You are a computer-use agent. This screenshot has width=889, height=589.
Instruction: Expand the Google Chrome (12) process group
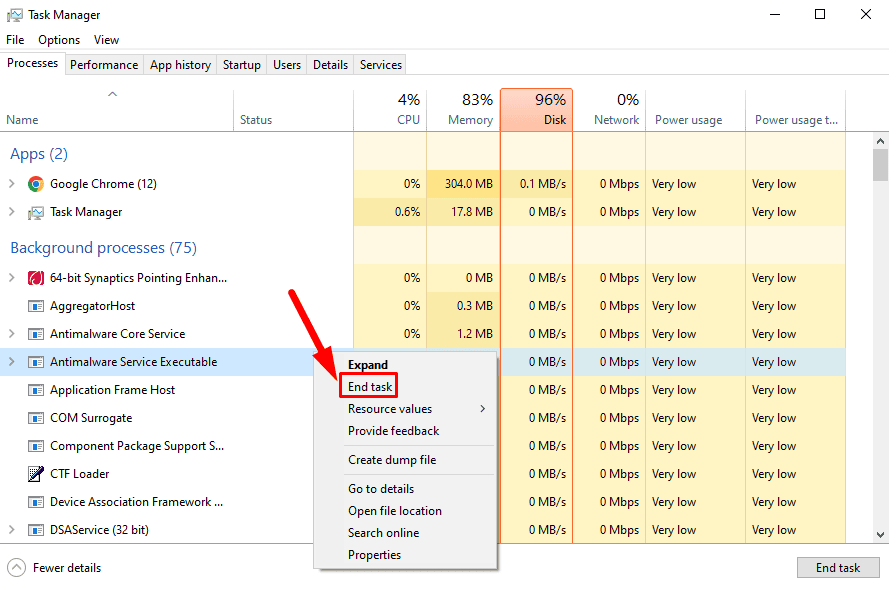11,184
